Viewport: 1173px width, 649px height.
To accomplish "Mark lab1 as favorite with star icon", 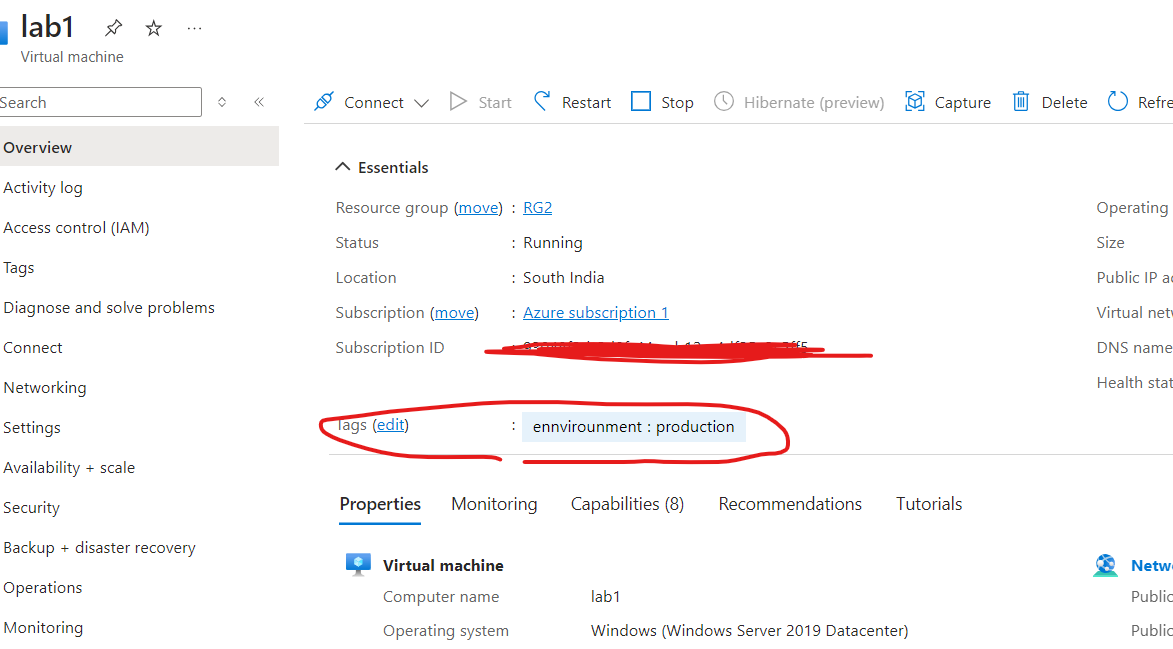I will coord(153,28).
